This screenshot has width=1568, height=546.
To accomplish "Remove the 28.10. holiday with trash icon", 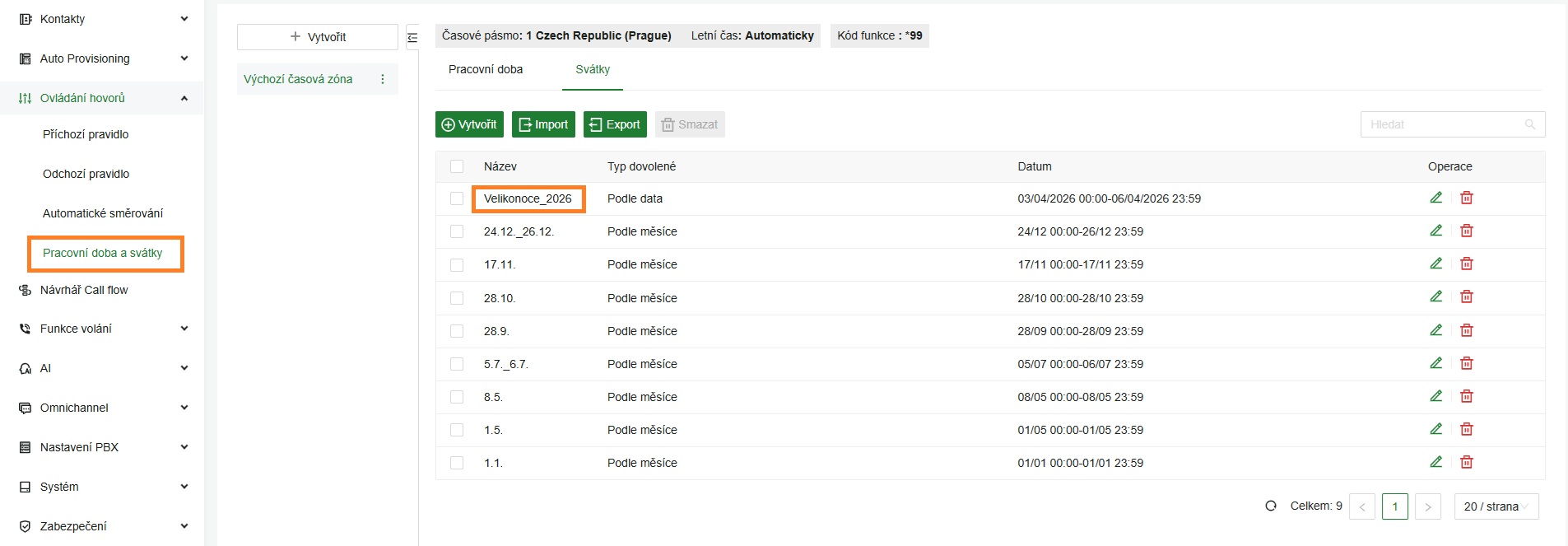I will (1466, 297).
